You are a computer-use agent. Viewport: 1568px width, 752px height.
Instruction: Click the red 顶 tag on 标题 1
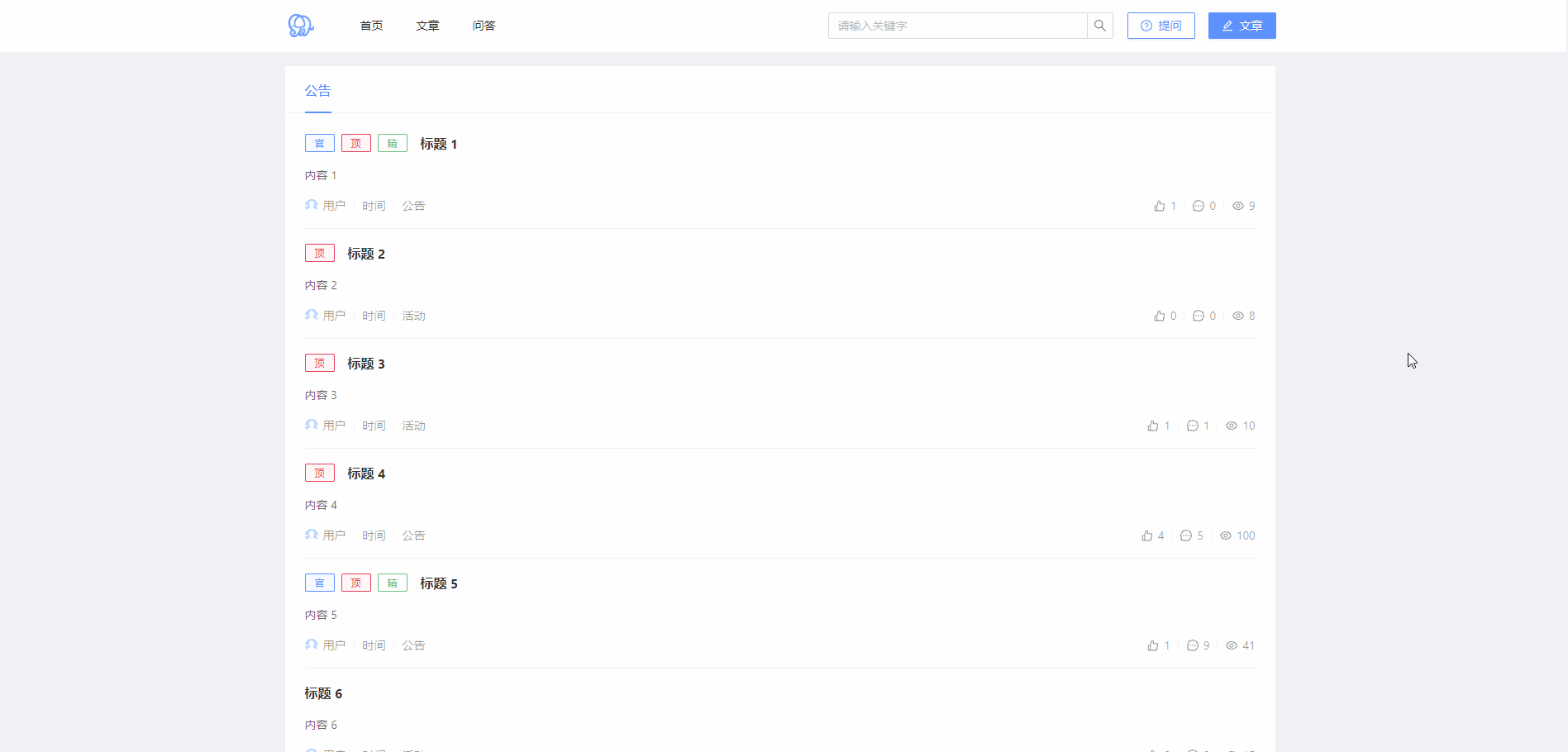356,143
